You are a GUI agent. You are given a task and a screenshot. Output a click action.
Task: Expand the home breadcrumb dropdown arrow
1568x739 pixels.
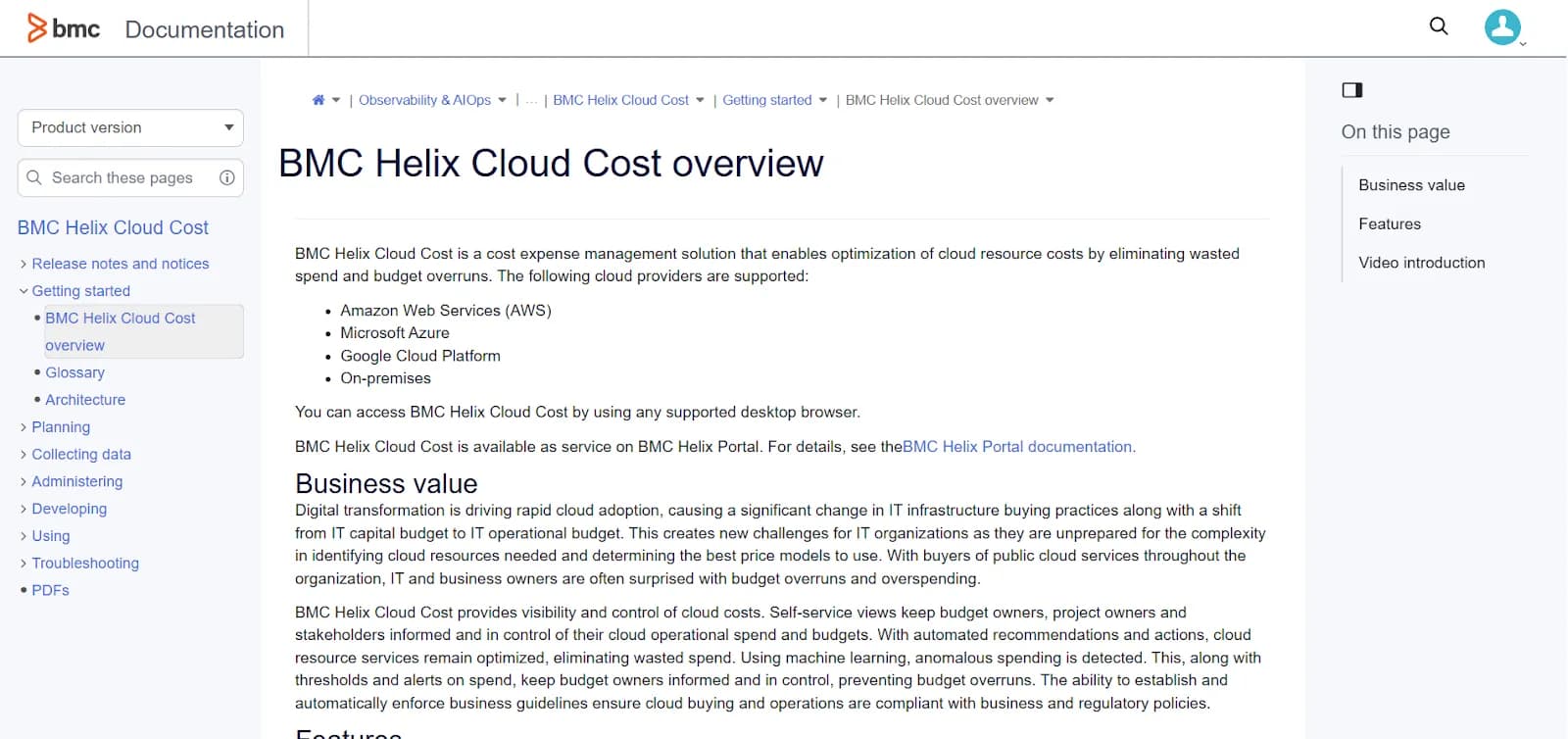point(336,100)
